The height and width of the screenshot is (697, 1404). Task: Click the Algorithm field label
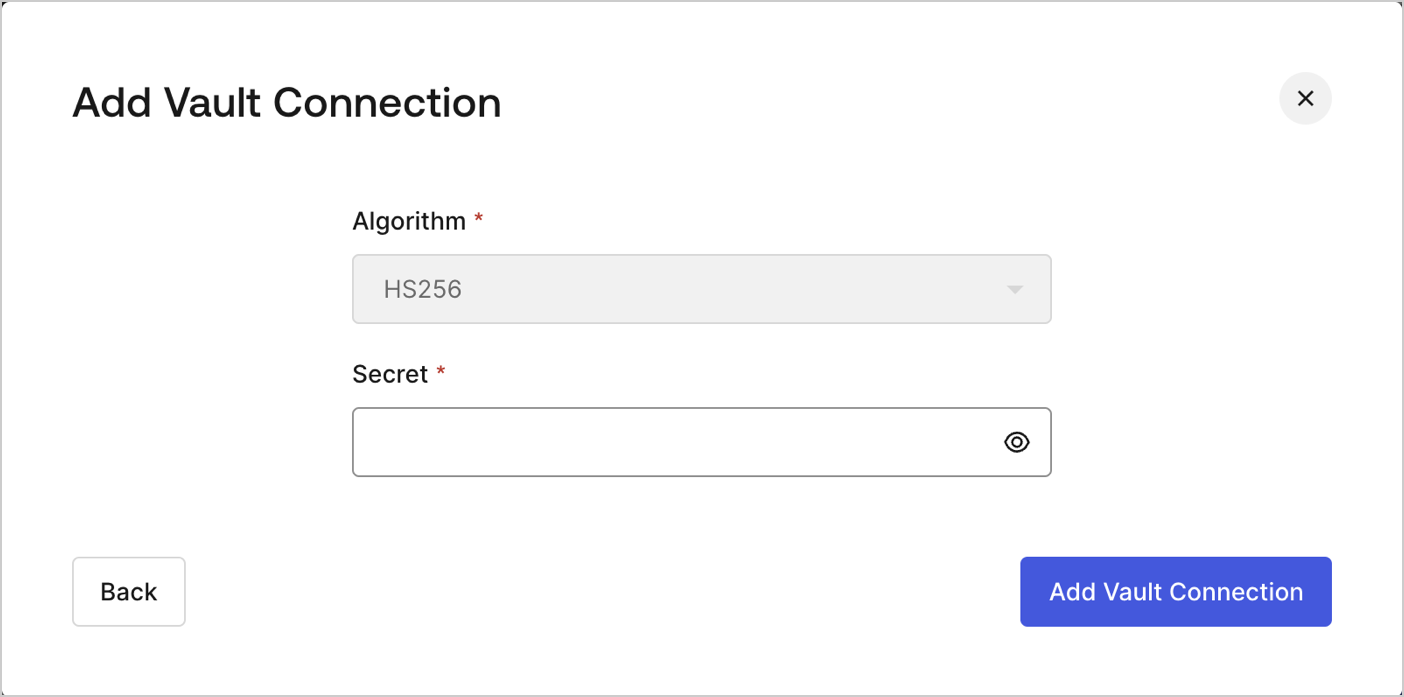410,221
